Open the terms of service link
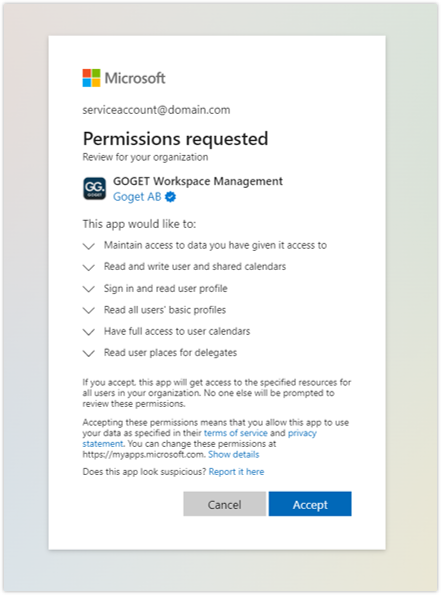 [x=236, y=433]
